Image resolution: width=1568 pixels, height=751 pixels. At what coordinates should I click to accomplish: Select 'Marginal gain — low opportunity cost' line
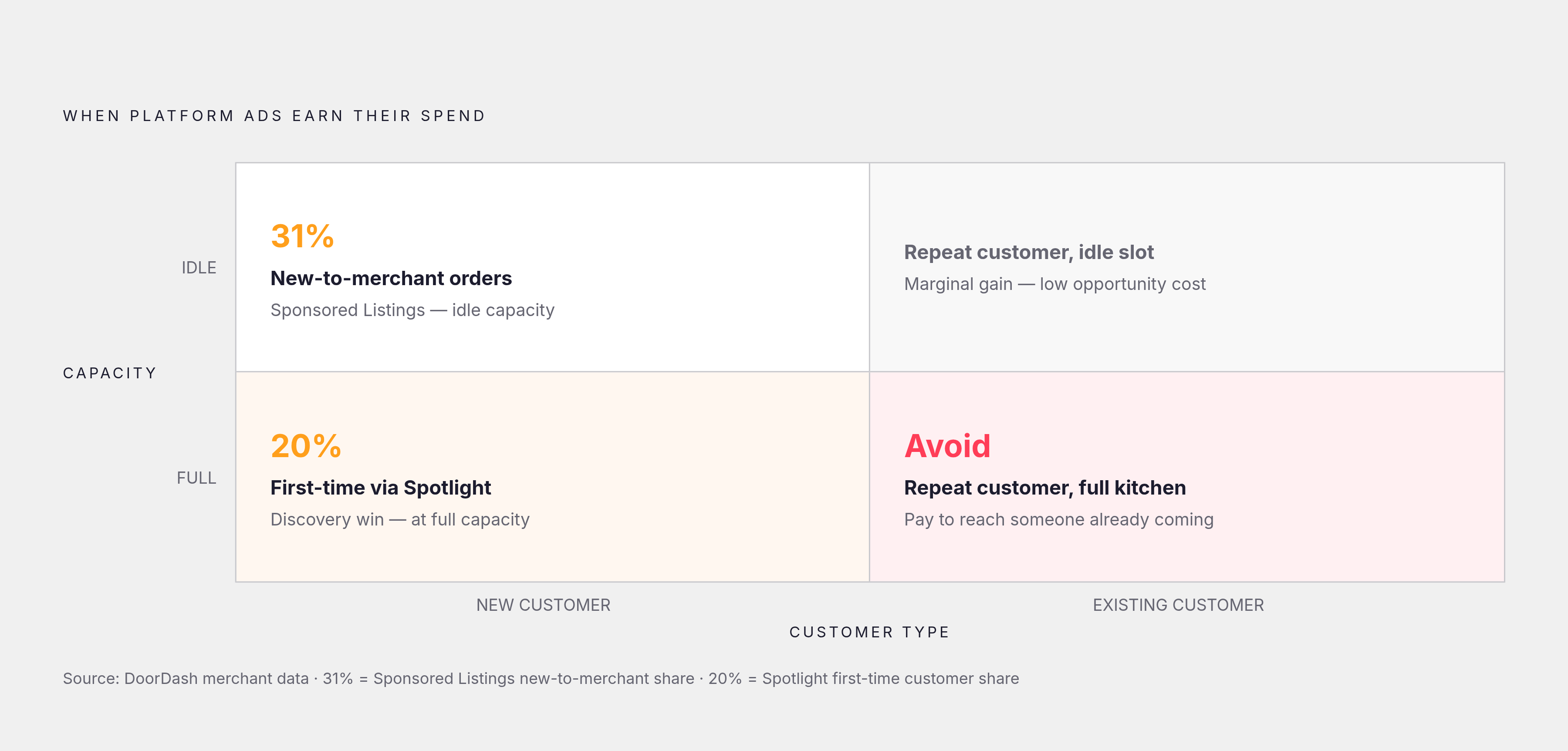click(1054, 284)
